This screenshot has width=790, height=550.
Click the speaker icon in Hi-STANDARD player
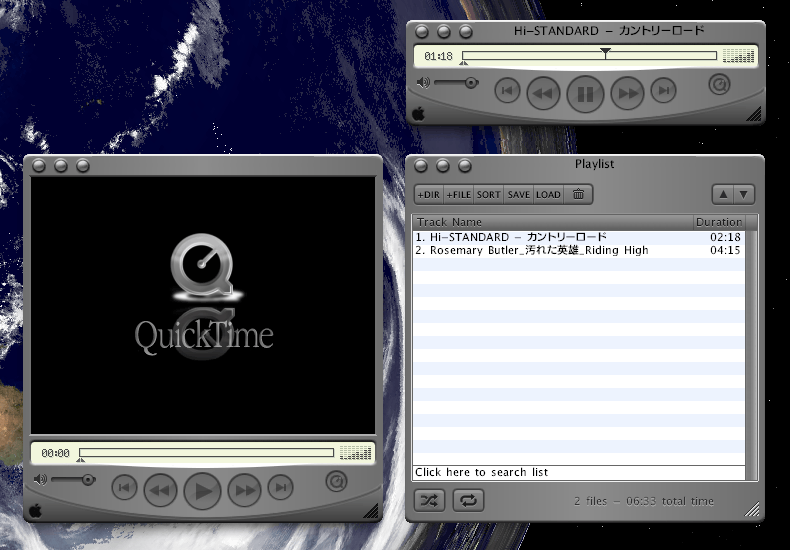coord(423,83)
